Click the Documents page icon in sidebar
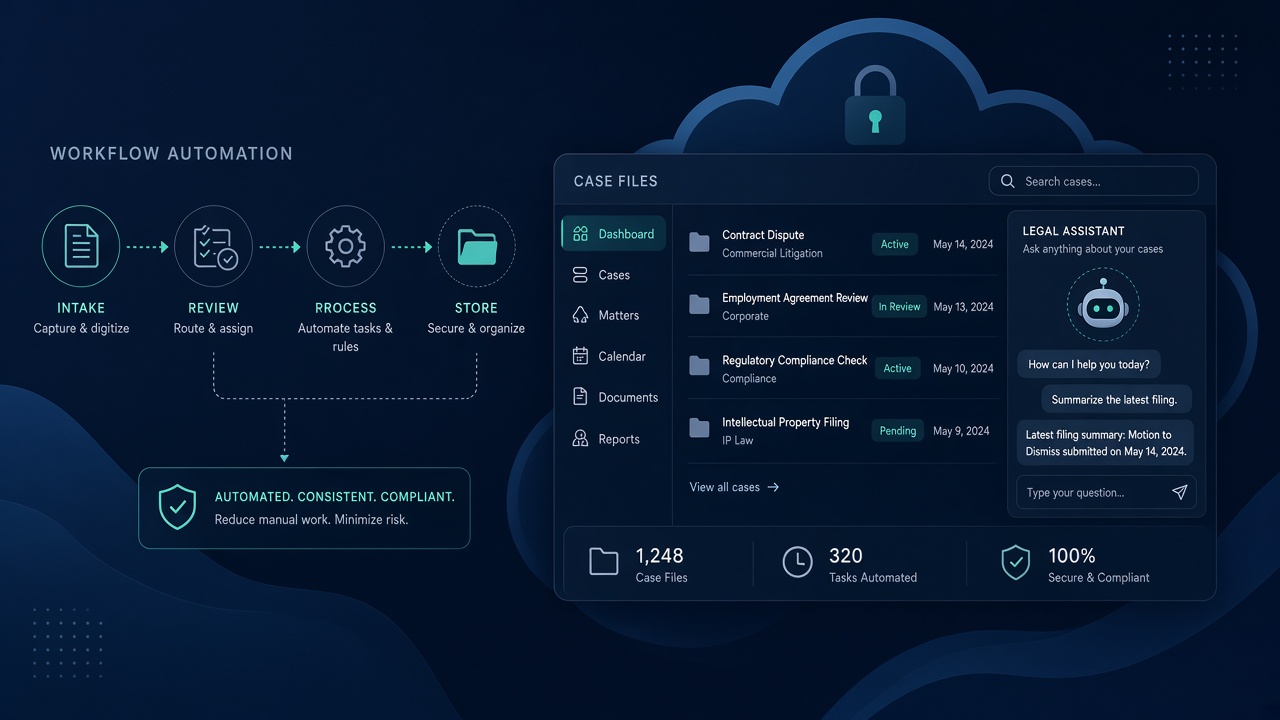The image size is (1280, 720). pos(580,397)
